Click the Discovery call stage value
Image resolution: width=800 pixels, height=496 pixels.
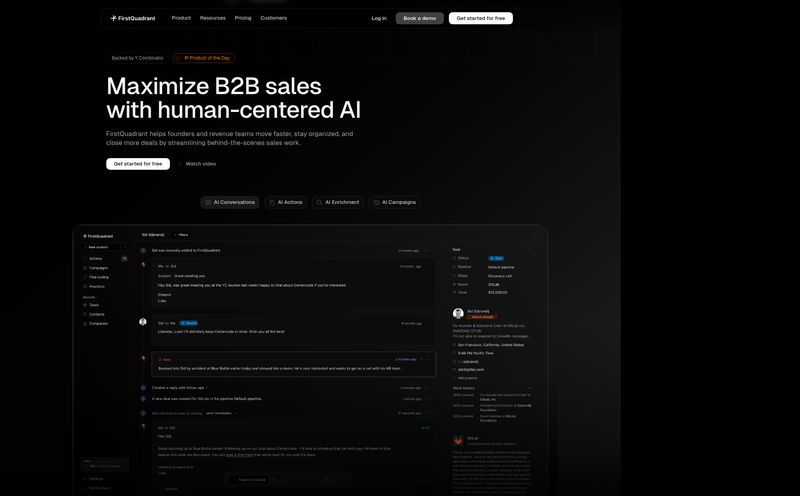pos(499,276)
